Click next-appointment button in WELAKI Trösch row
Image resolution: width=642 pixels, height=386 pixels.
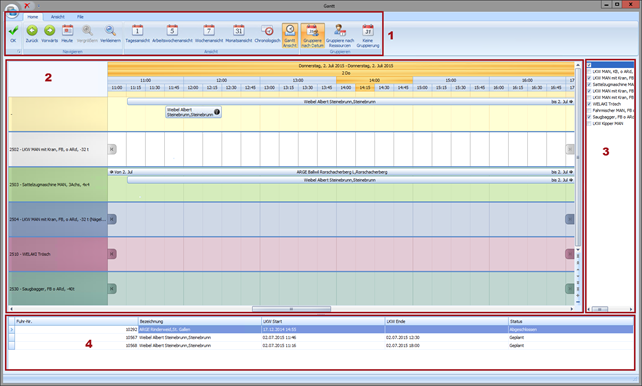click(x=570, y=254)
